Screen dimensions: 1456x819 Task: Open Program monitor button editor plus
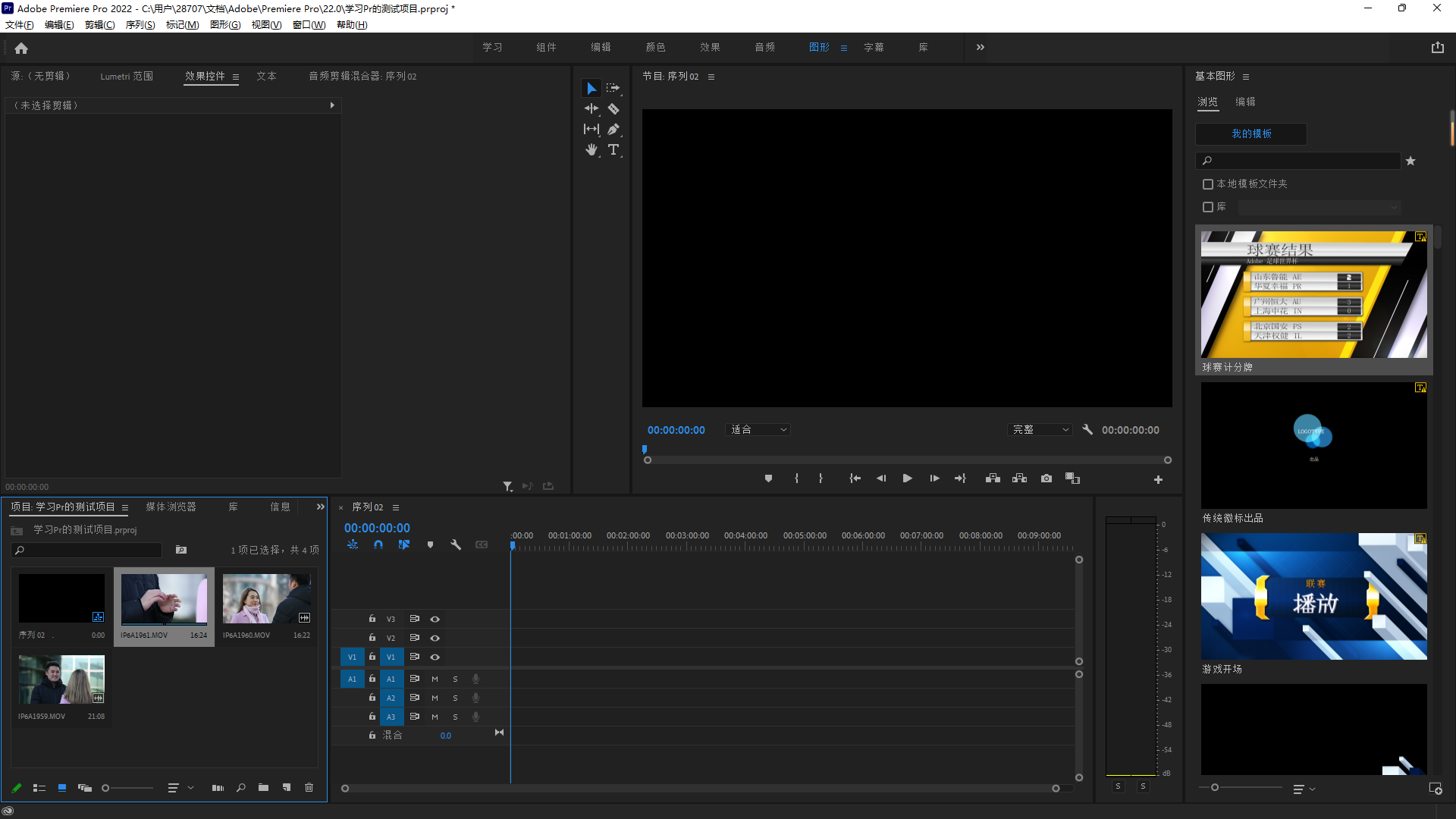(1158, 479)
